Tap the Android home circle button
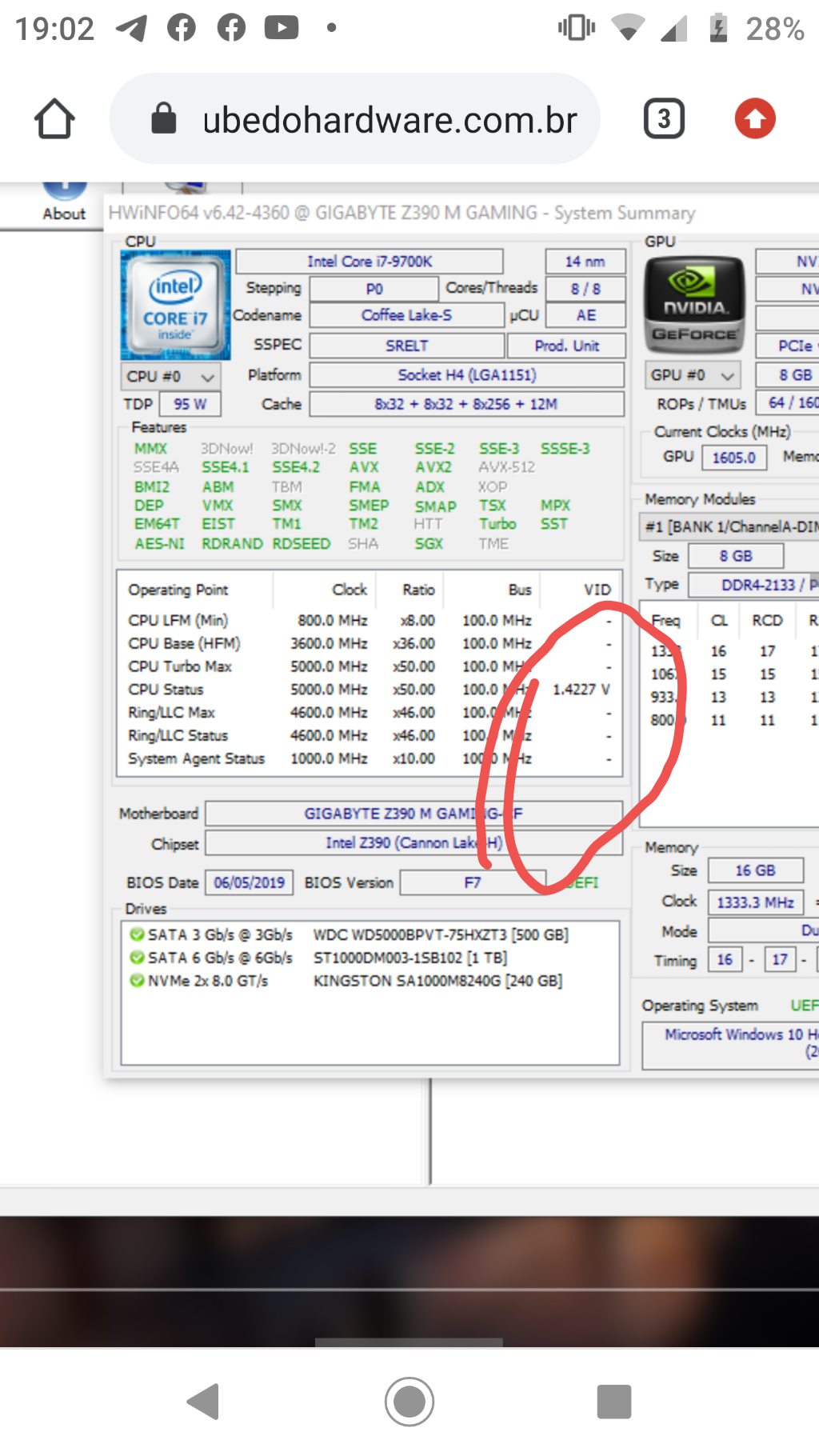 point(409,1401)
